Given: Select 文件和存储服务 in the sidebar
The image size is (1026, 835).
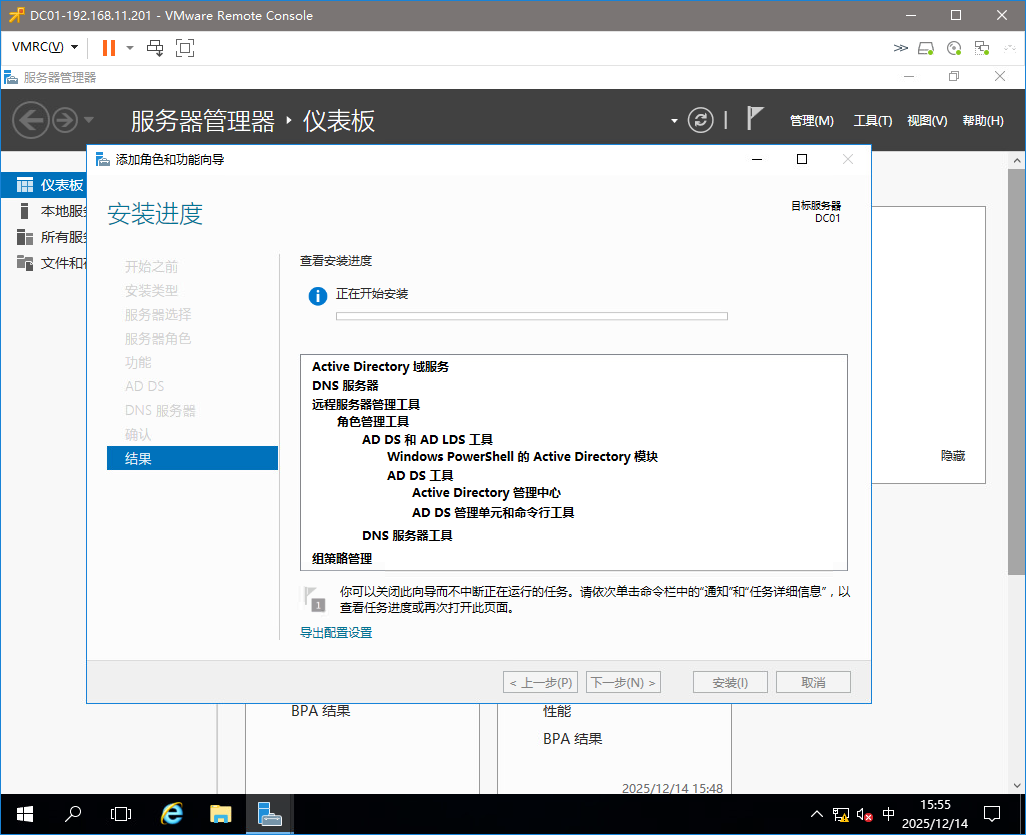Looking at the screenshot, I should click(44, 263).
